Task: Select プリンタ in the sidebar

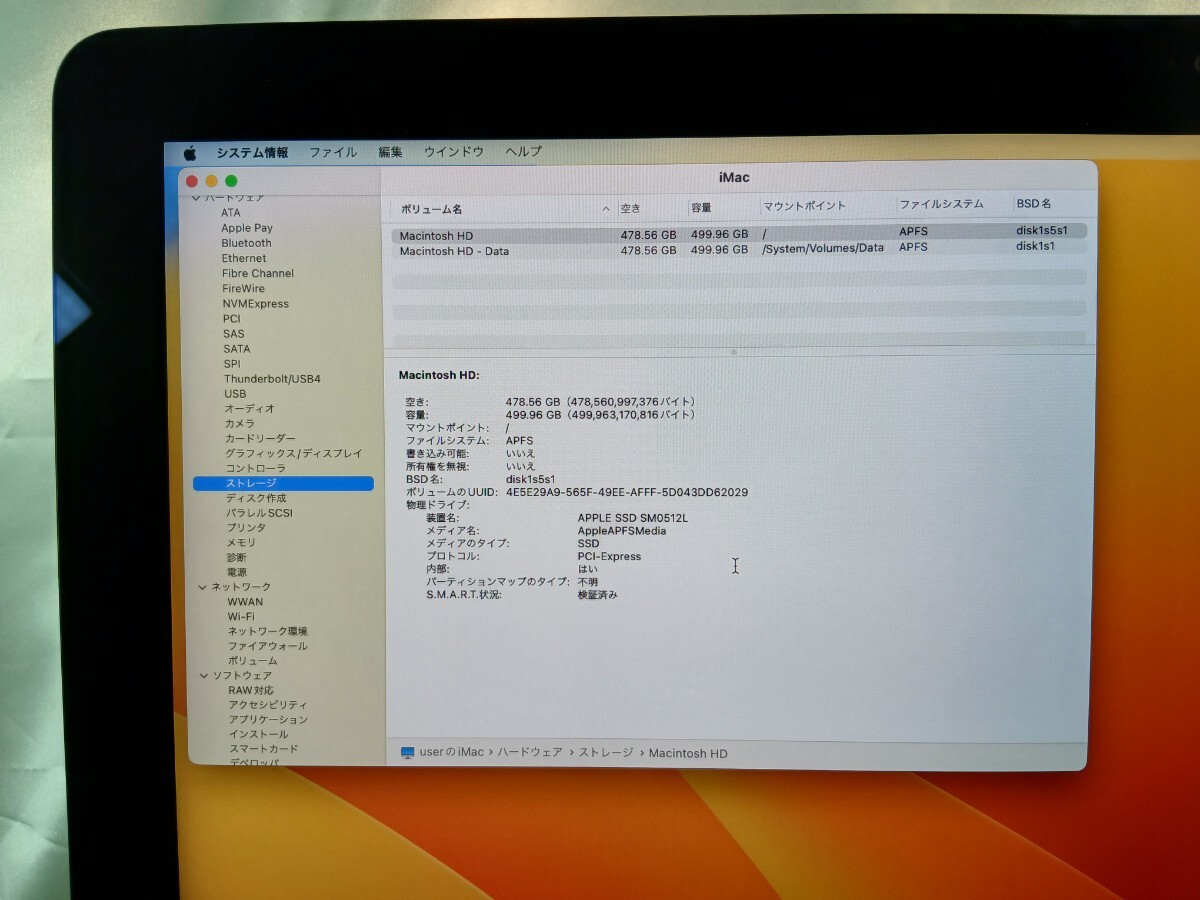Action: 246,528
